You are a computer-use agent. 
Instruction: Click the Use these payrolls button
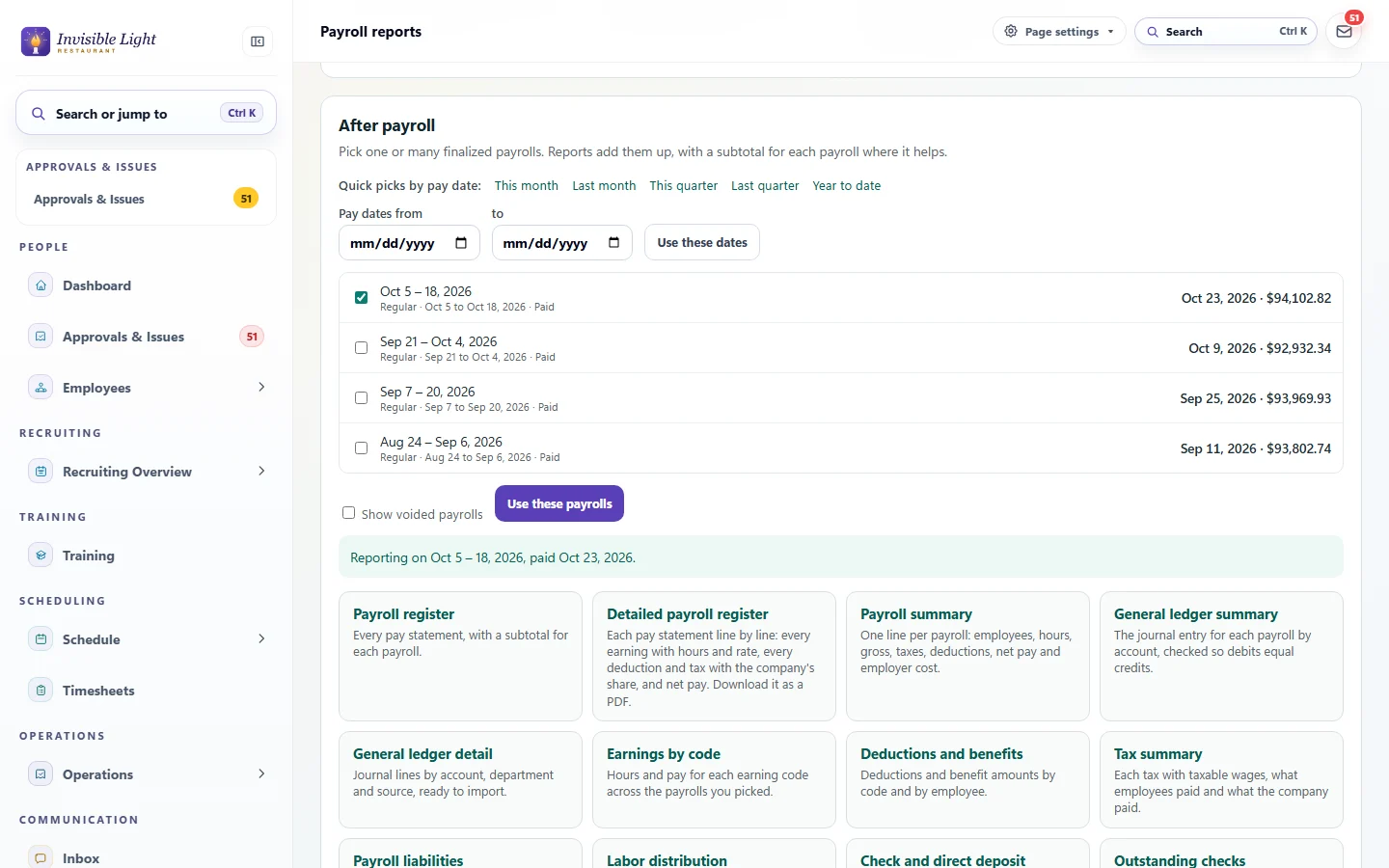559,503
